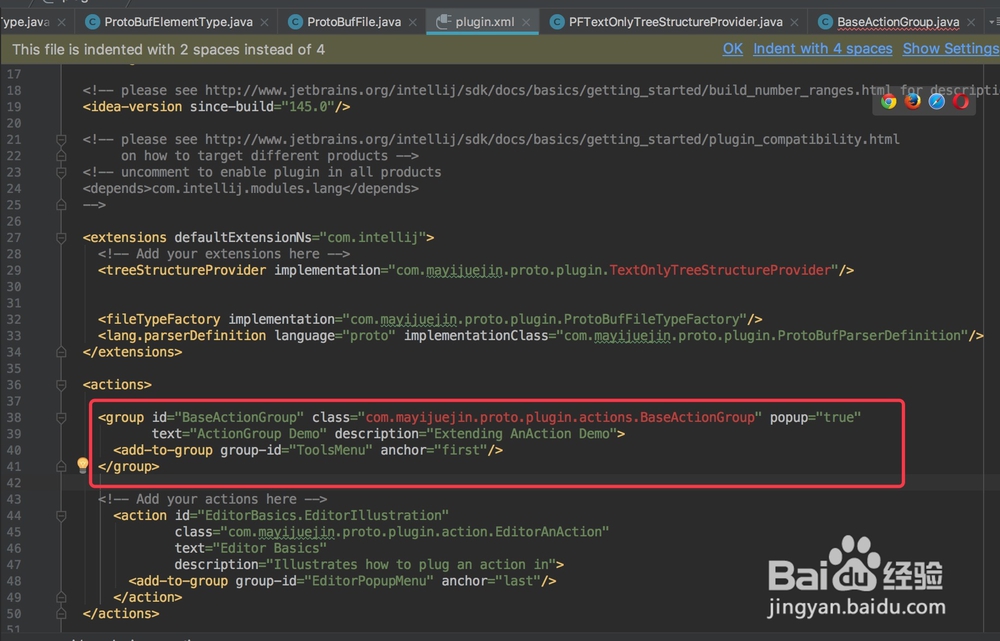Collapse the actions block fold marker on line 36
The width and height of the screenshot is (1000, 641).
(x=61, y=385)
